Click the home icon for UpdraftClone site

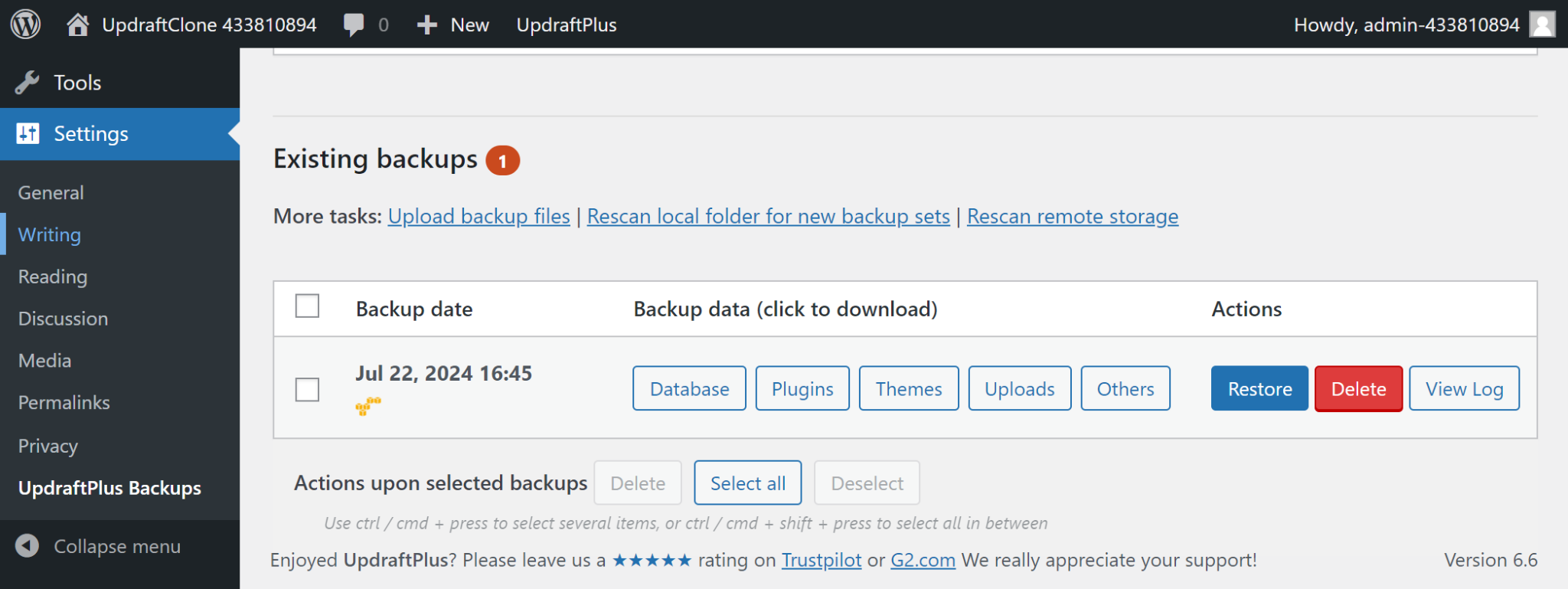tap(77, 25)
